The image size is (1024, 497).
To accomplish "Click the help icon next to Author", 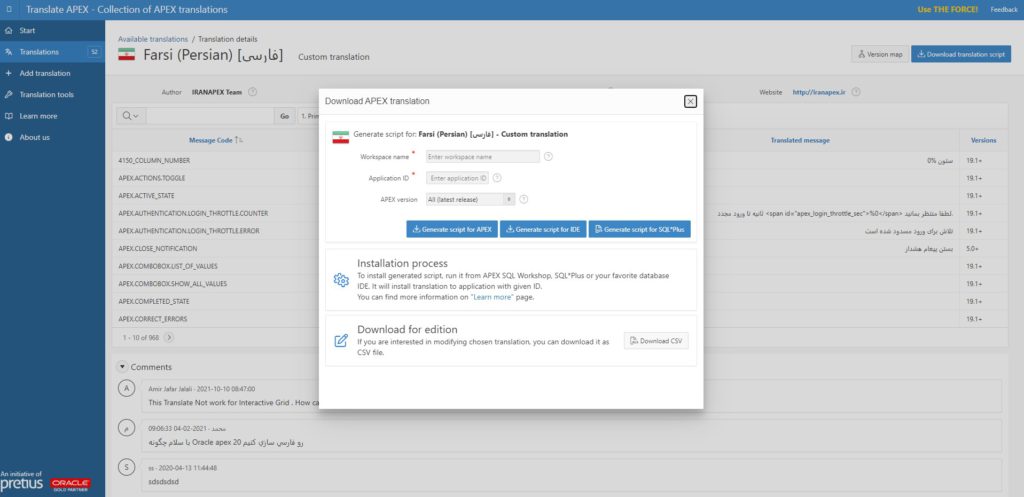I will click(x=253, y=92).
